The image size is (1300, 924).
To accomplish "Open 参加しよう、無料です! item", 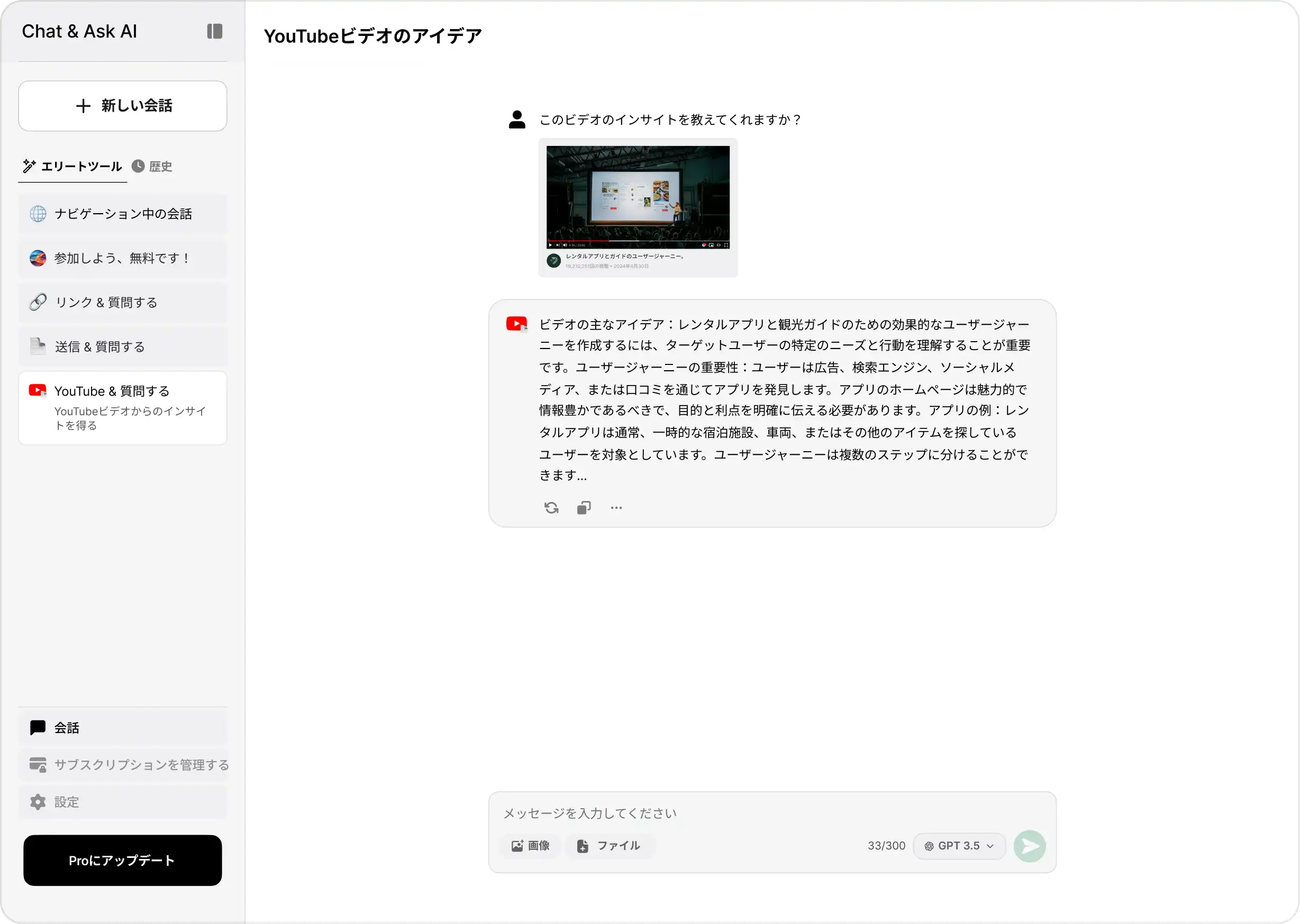I will tap(122, 258).
